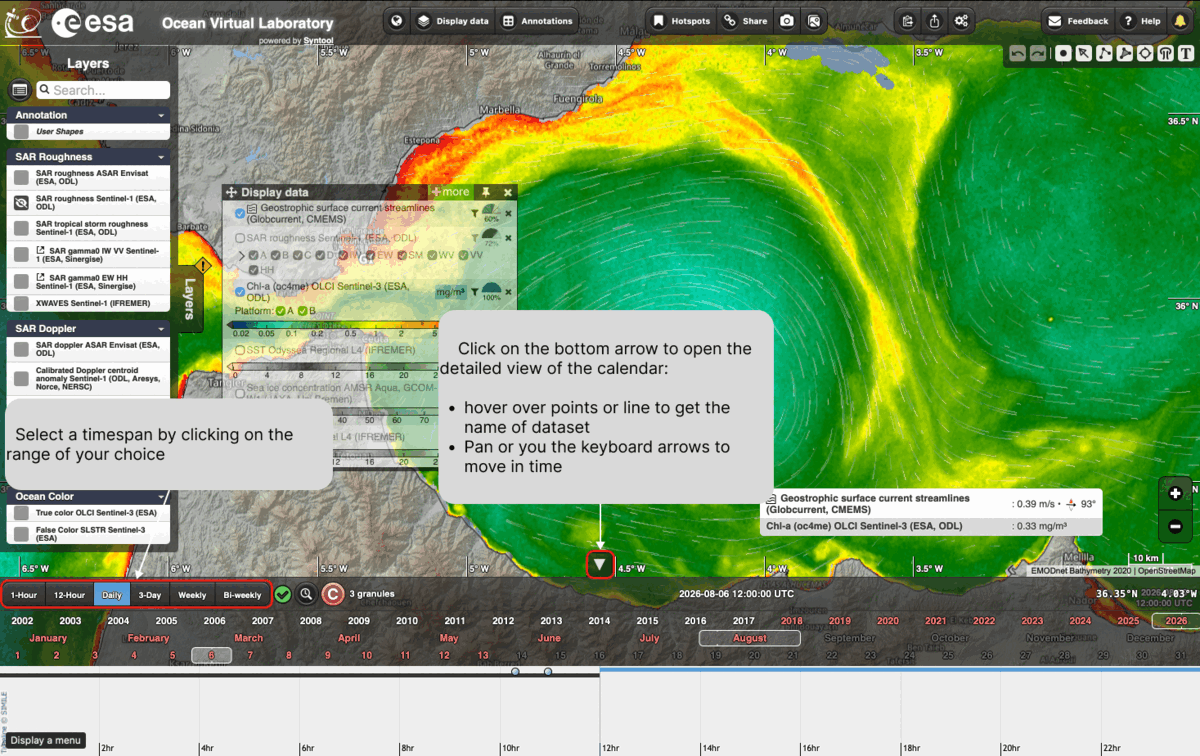Uncheck Geostrophic surface current streamlines layer
This screenshot has height=756, width=1200.
pyautogui.click(x=240, y=213)
